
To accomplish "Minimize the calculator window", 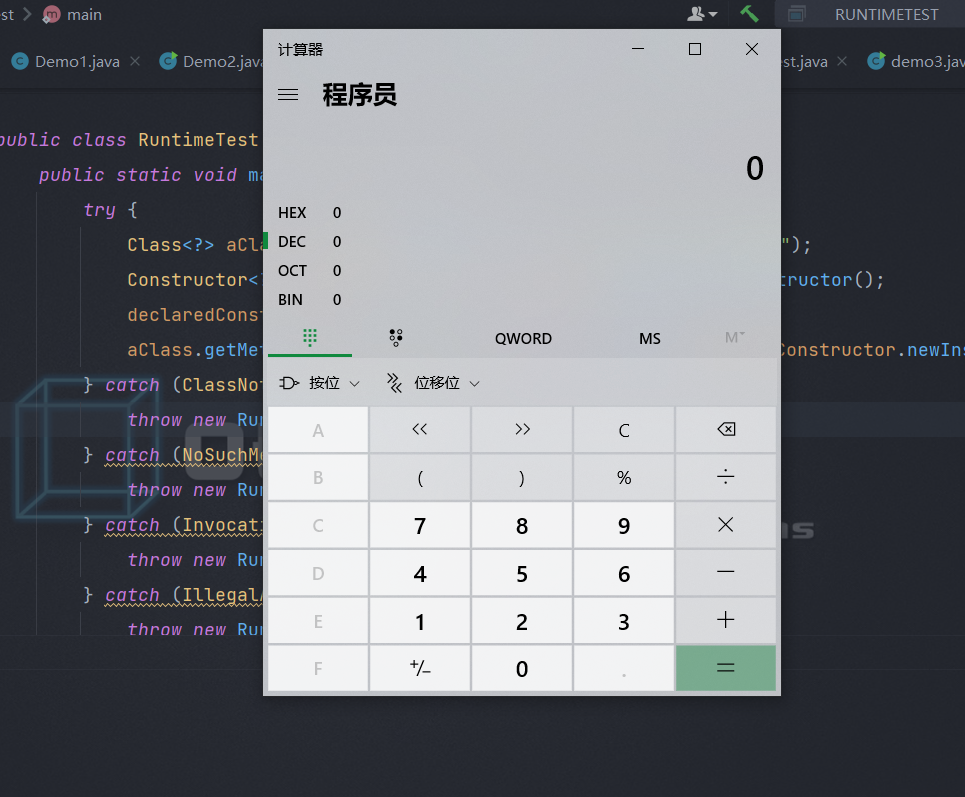I will pos(638,49).
